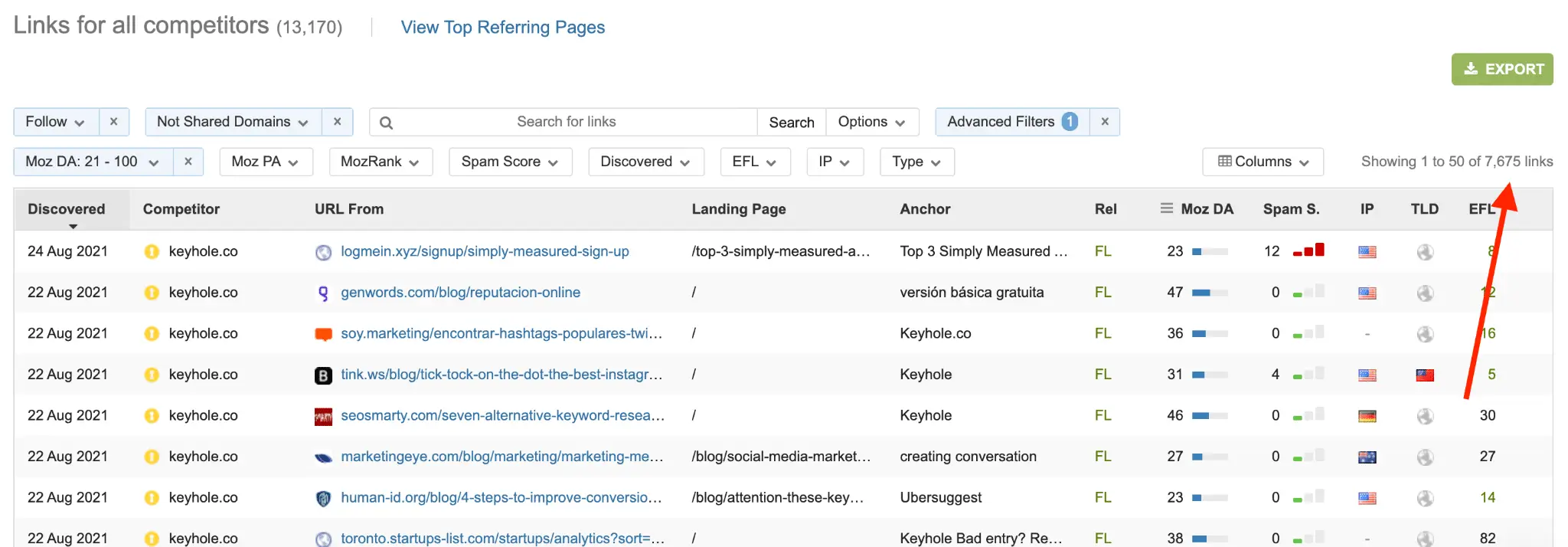Click the US flag icon in genwords.com row

tap(1367, 293)
